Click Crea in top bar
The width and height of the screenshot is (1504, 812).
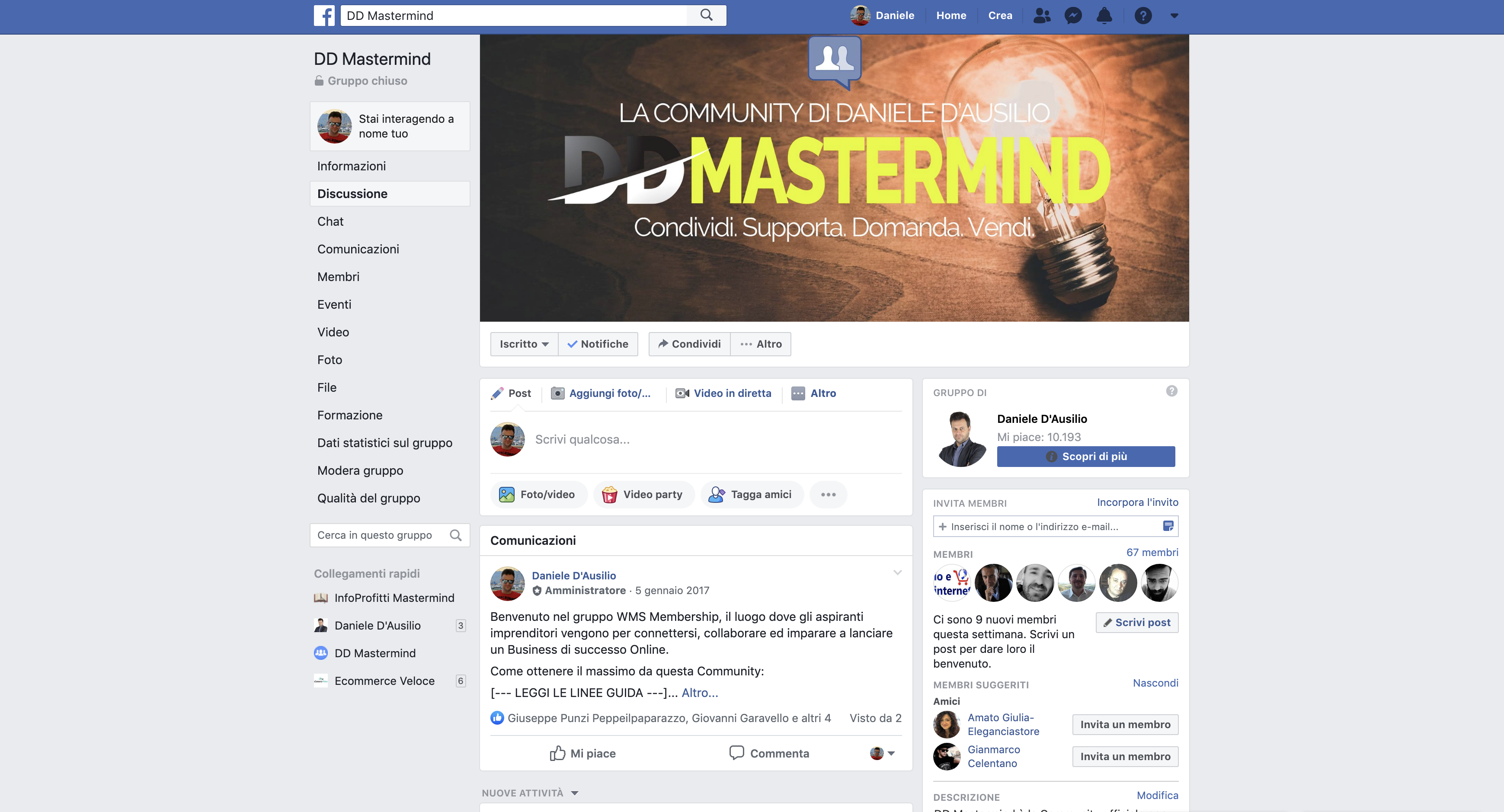pyautogui.click(x=1000, y=16)
